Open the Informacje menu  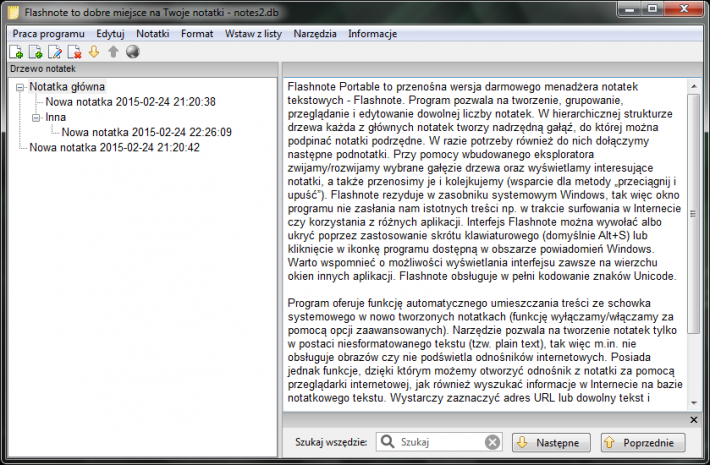click(373, 34)
